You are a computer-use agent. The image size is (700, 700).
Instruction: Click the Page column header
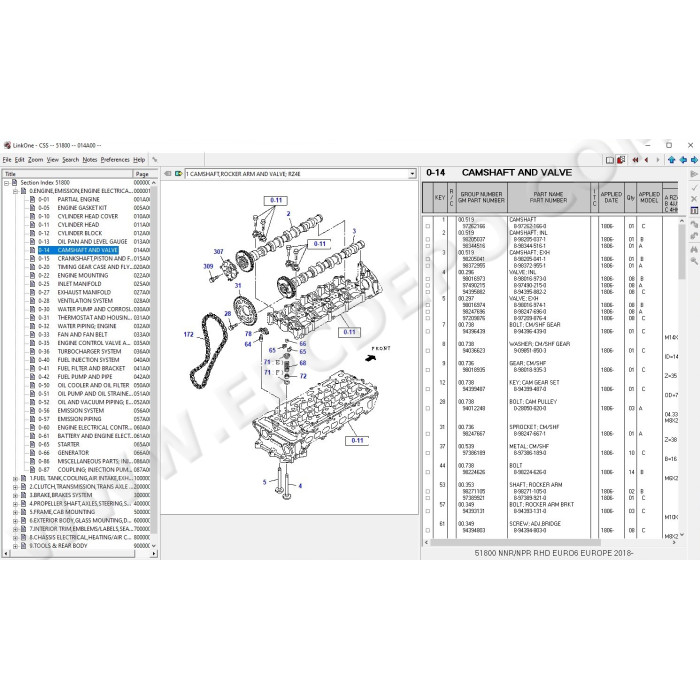click(x=145, y=174)
